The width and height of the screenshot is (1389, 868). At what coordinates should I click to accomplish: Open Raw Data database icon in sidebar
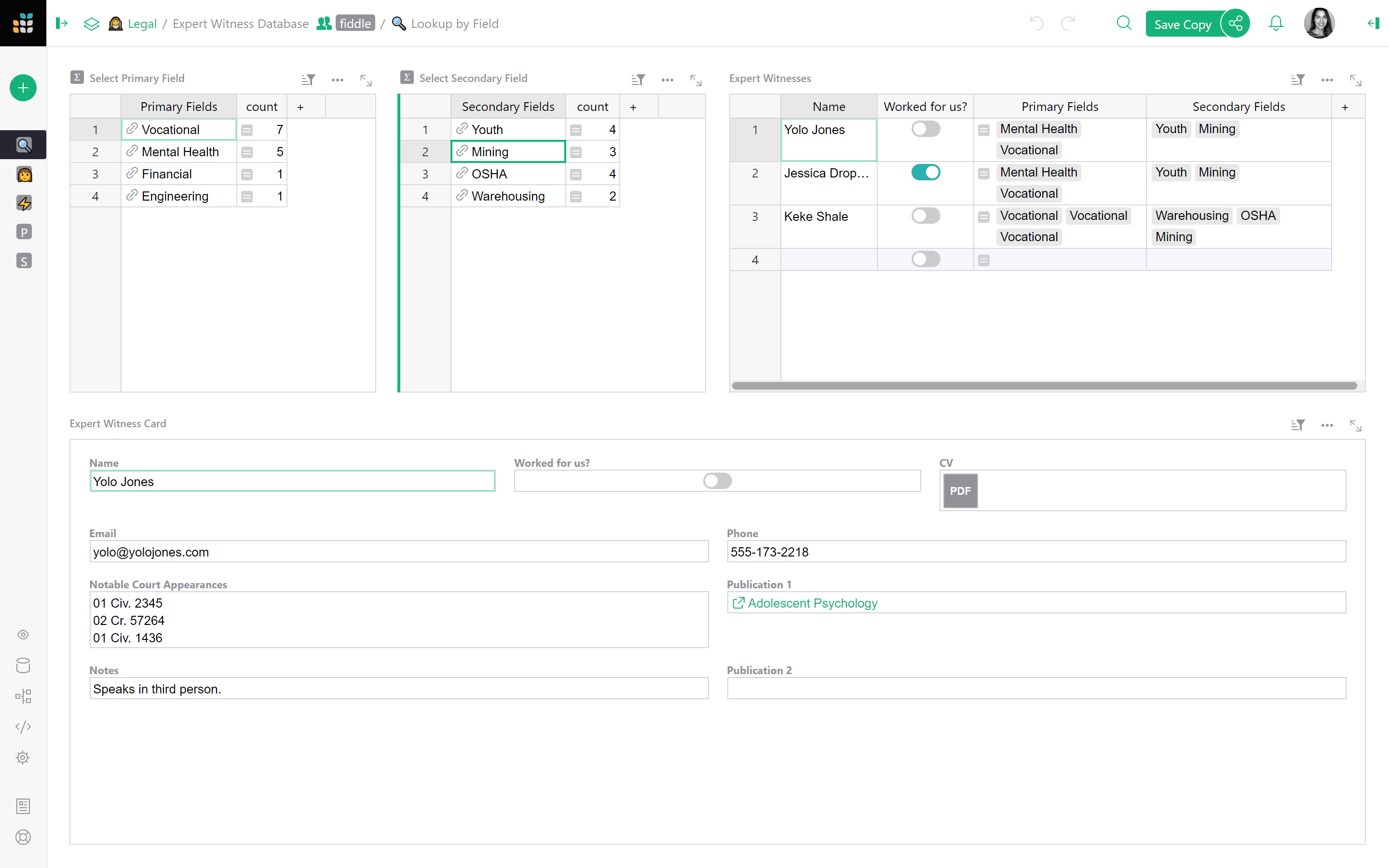23,665
